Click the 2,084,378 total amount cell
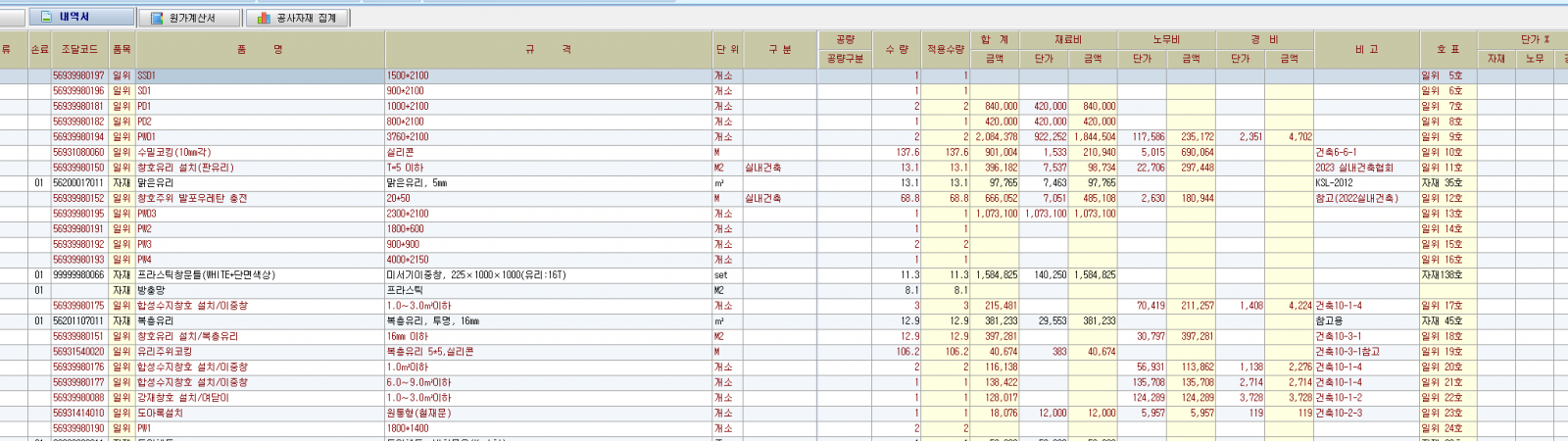Viewport: 1568px width, 441px height. (x=996, y=137)
